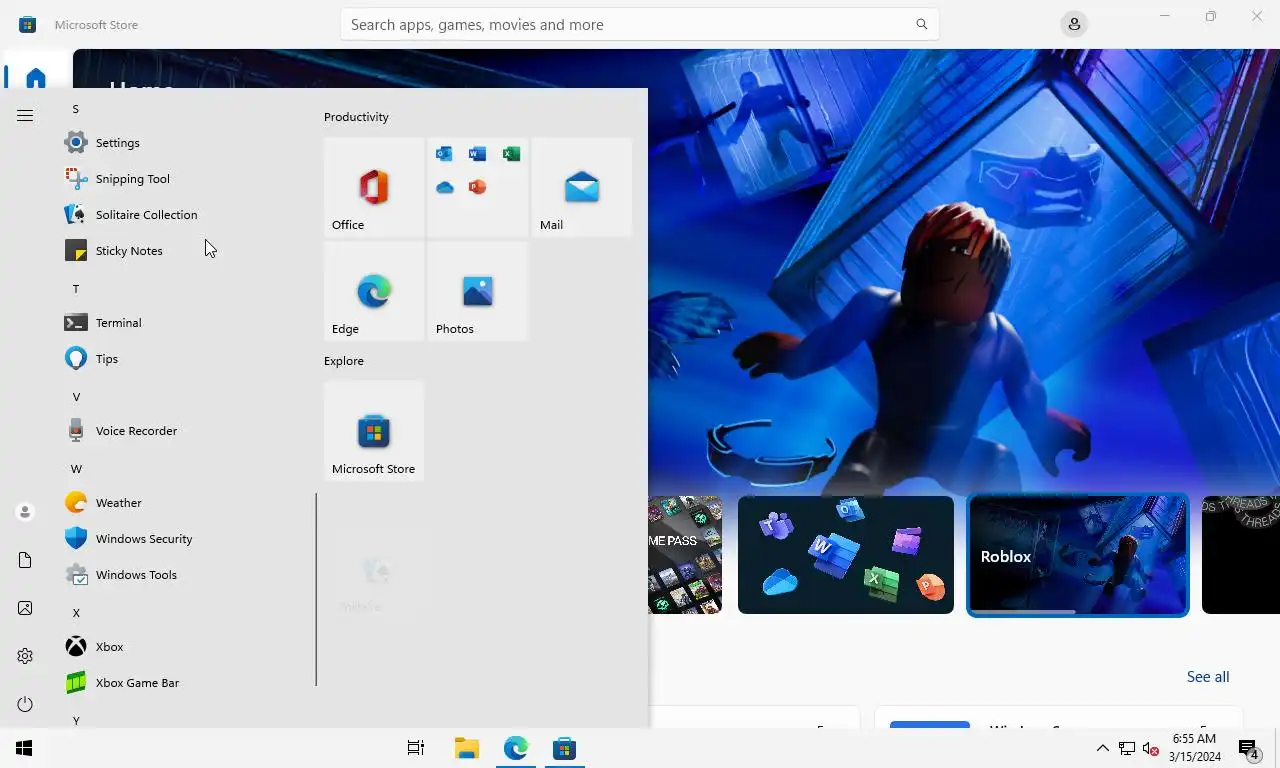Expand the Start menu hamburger button
Viewport: 1280px width, 768px height.
[x=25, y=116]
